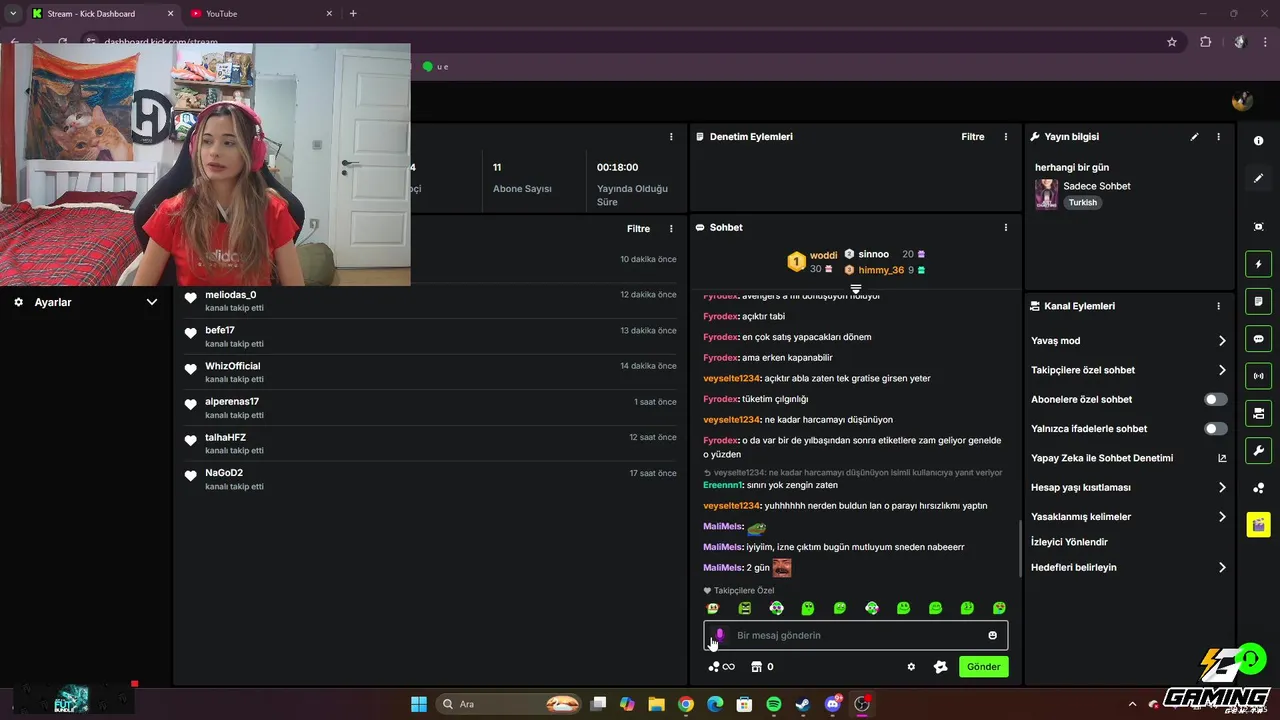The width and height of the screenshot is (1280, 720).
Task: Open Steam from the taskbar
Action: 803,704
